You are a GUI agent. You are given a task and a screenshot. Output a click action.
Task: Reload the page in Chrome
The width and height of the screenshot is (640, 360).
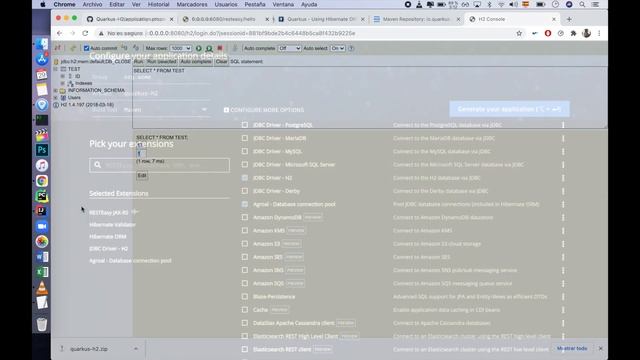pyautogui.click(x=85, y=33)
